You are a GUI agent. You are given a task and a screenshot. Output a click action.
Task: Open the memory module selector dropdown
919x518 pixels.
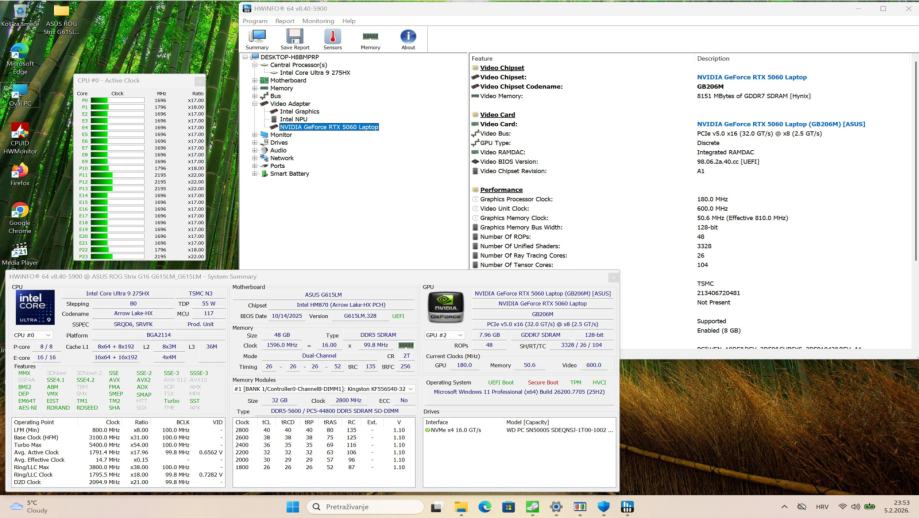[x=410, y=388]
